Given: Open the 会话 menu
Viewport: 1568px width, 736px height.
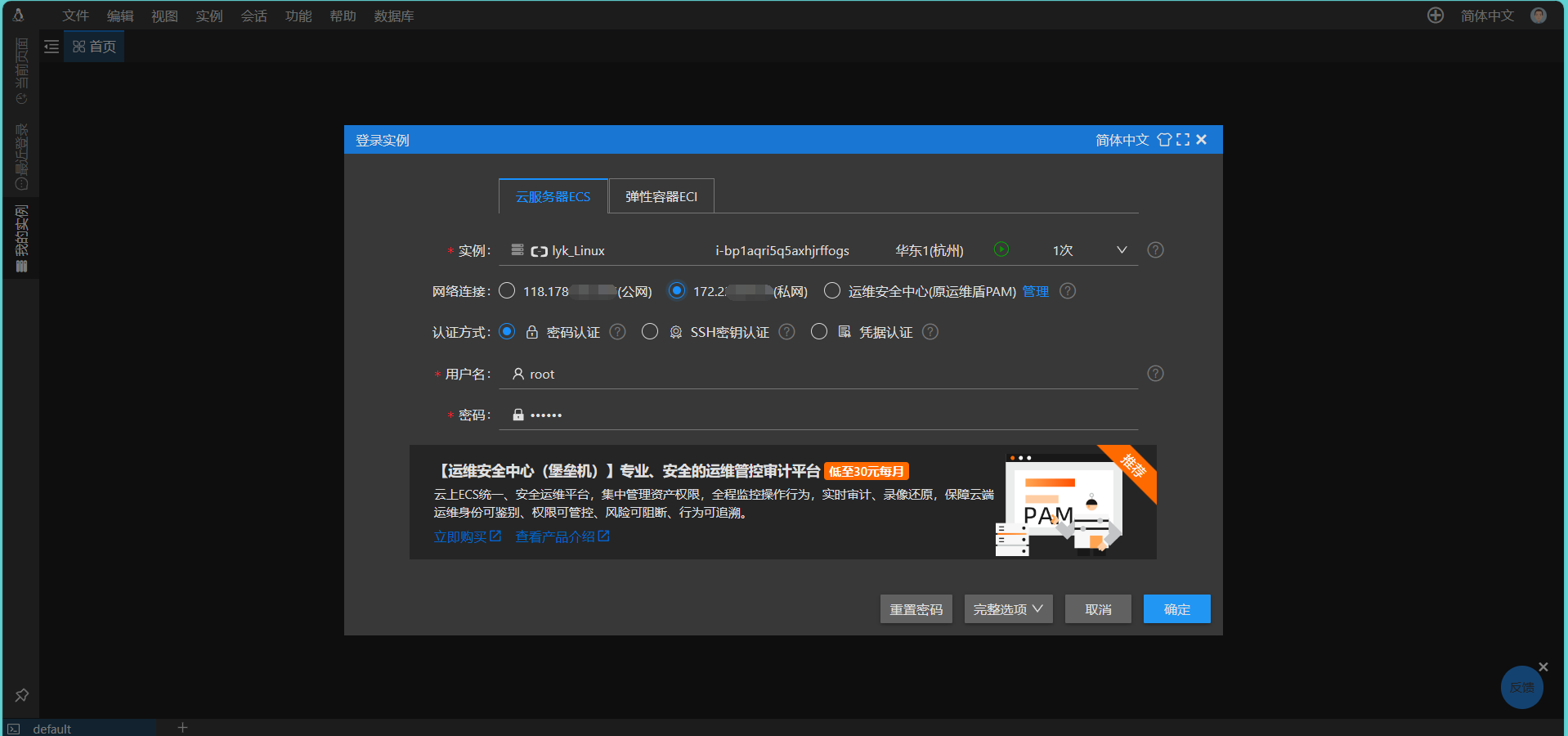Looking at the screenshot, I should coord(254,16).
